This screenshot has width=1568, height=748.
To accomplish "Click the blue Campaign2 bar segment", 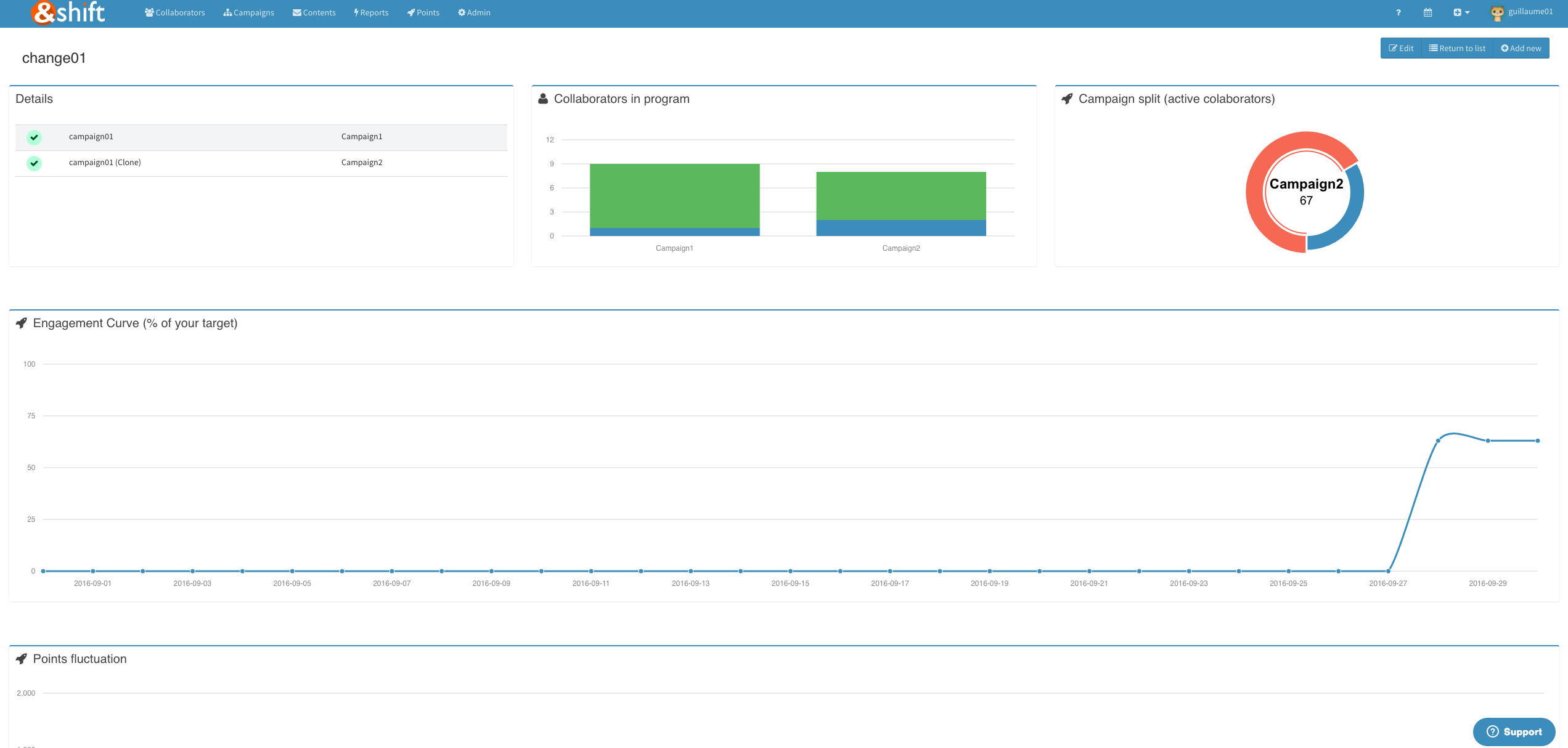I will (901, 228).
